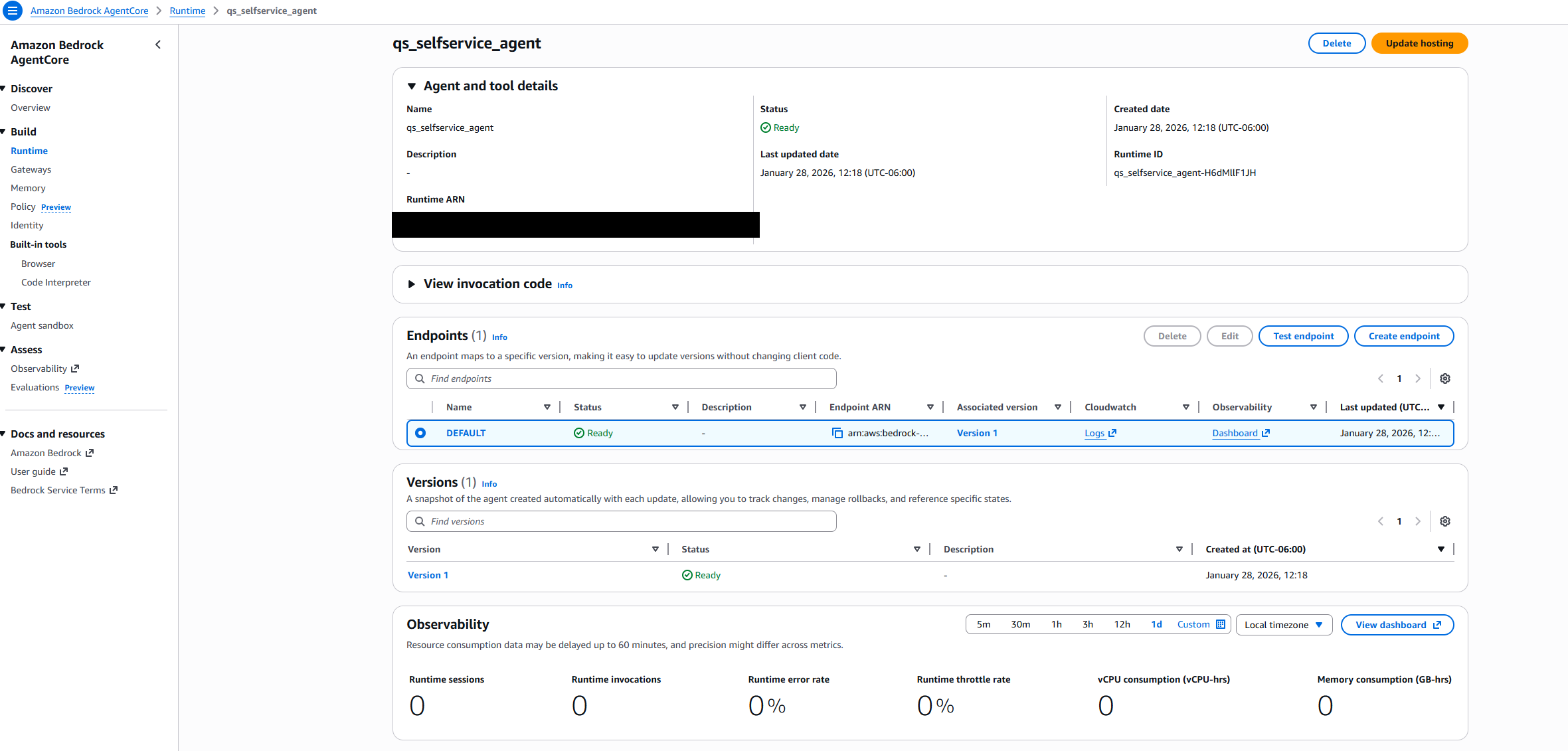Open the View dashboard button
The image size is (1568, 751).
click(1397, 625)
